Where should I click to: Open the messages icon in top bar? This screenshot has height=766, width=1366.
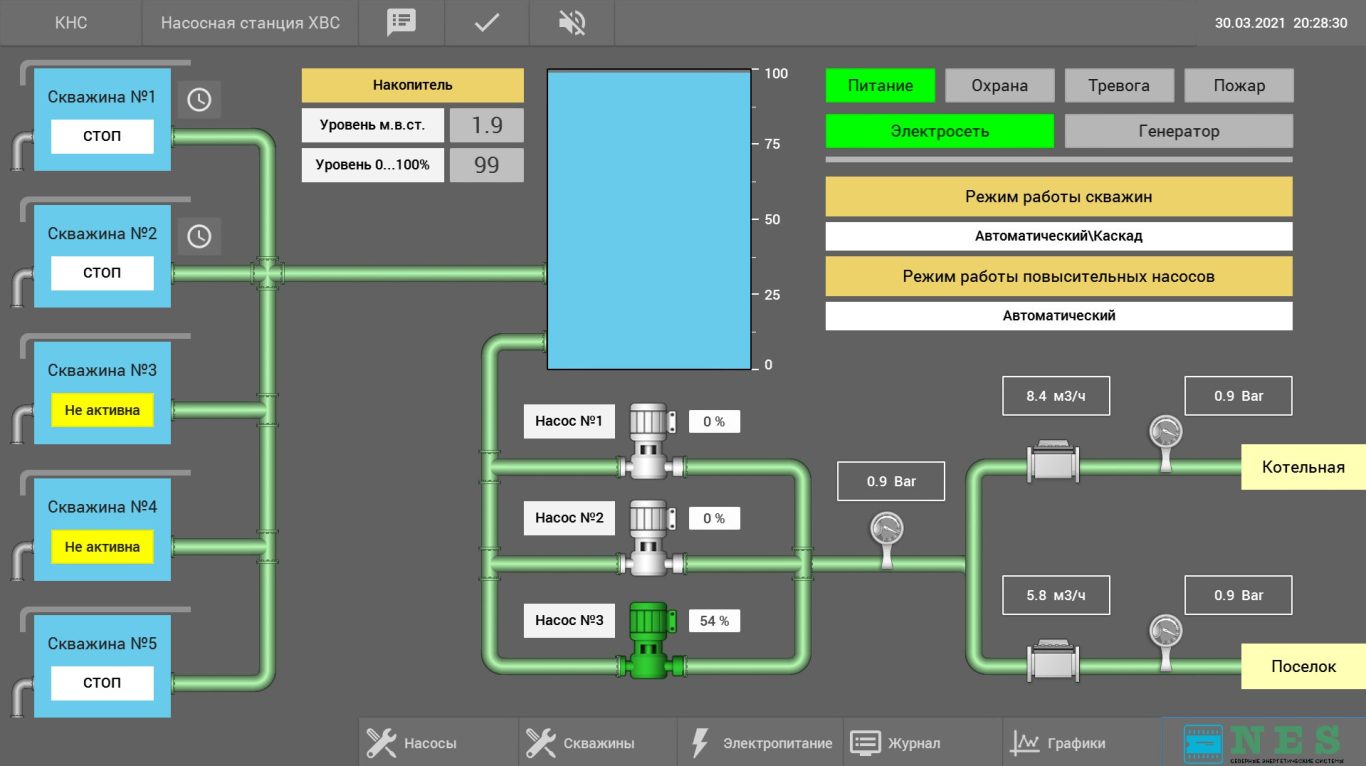pyautogui.click(x=401, y=22)
